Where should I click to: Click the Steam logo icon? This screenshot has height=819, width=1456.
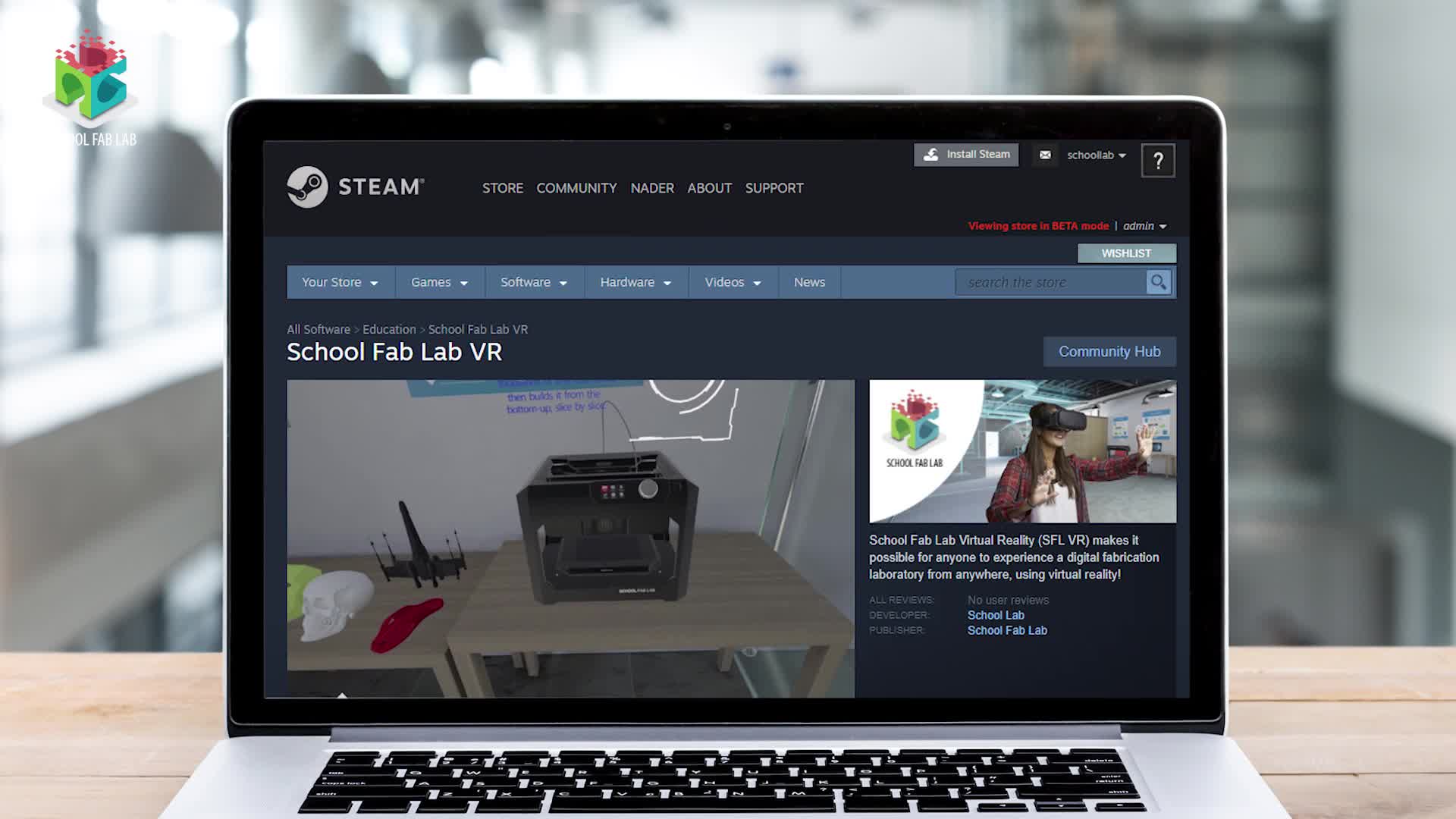click(x=307, y=187)
